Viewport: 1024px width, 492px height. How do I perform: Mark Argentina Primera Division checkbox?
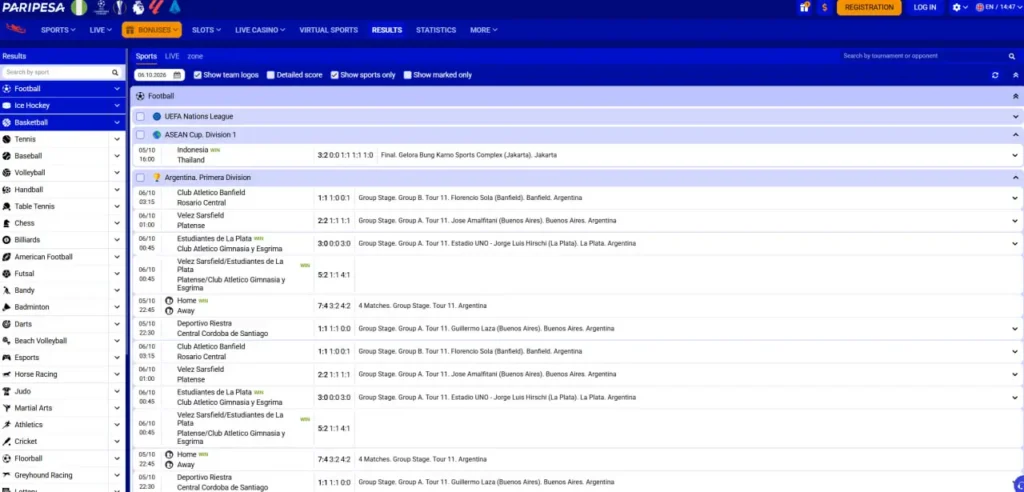(140, 178)
